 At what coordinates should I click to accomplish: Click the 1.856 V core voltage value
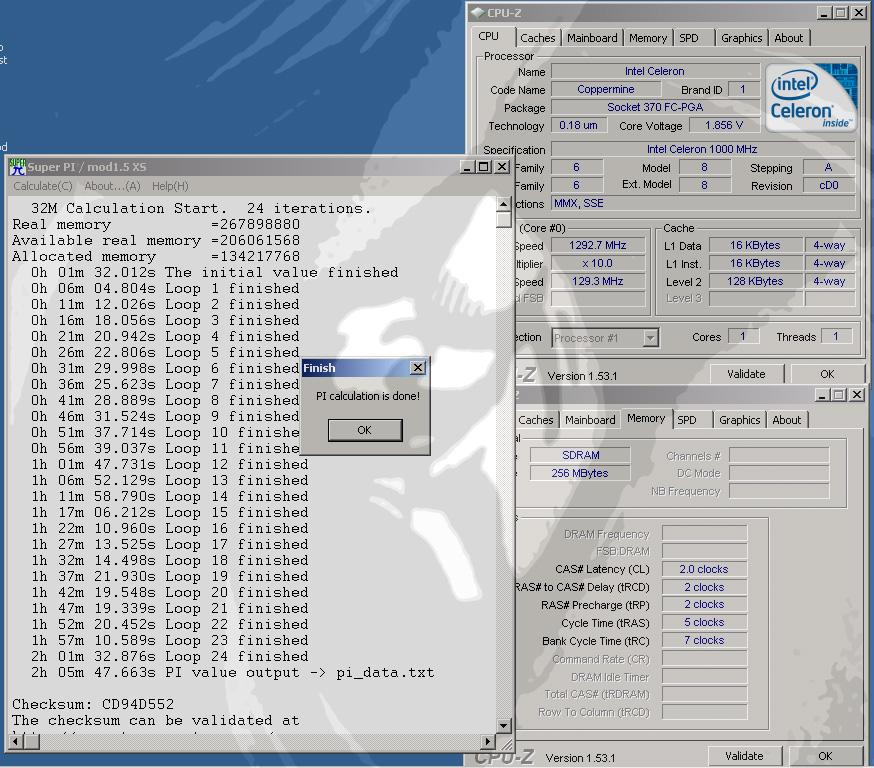click(x=724, y=125)
